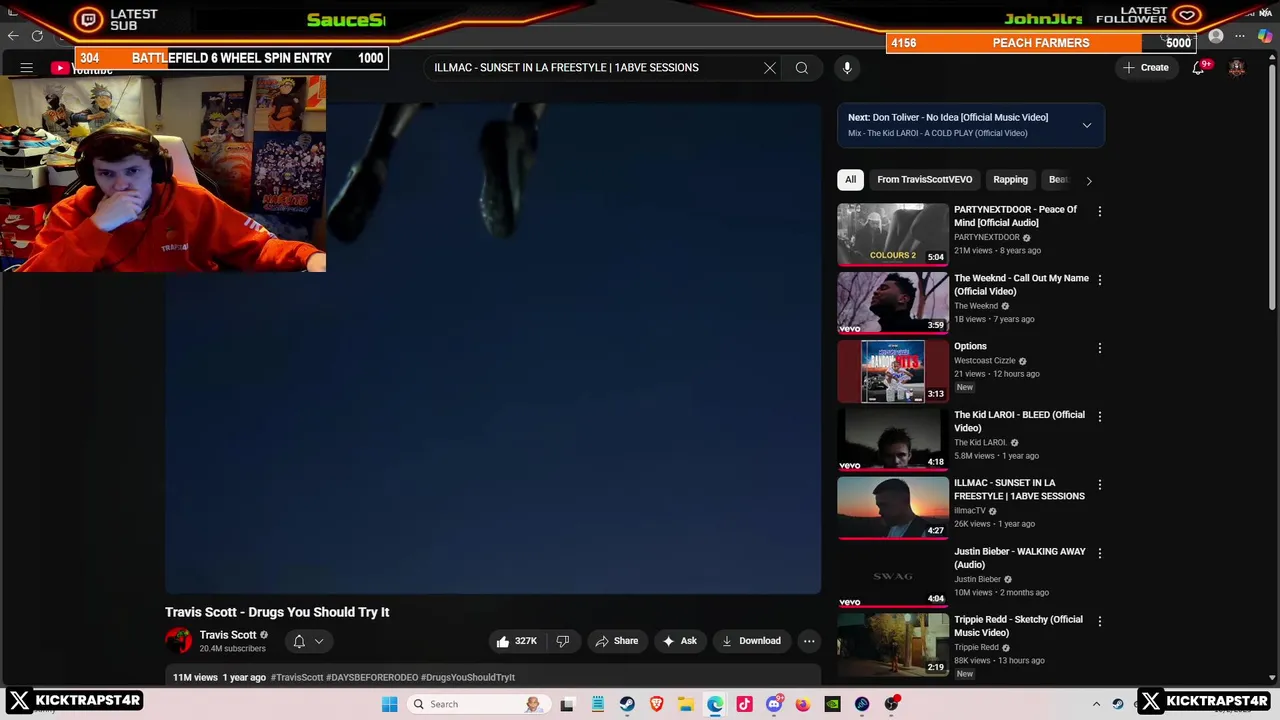Open The Kid LAROI BLEED video title

[1019, 421]
